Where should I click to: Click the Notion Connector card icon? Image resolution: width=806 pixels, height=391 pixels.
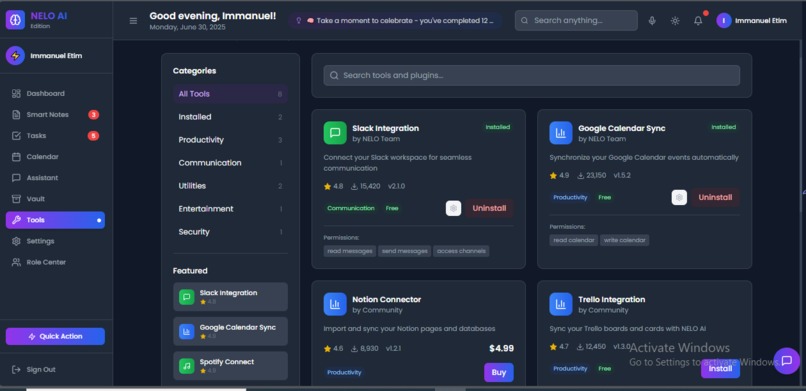(x=335, y=304)
